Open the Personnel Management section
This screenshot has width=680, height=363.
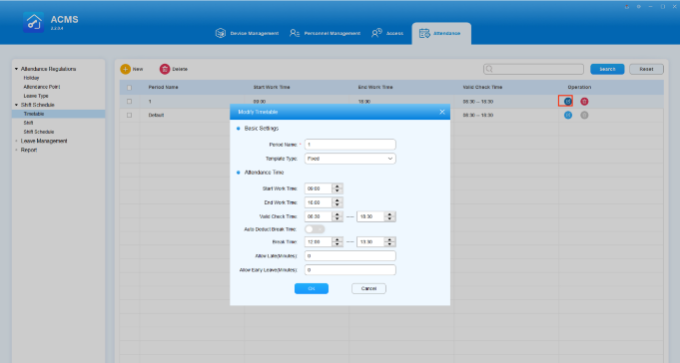[325, 33]
